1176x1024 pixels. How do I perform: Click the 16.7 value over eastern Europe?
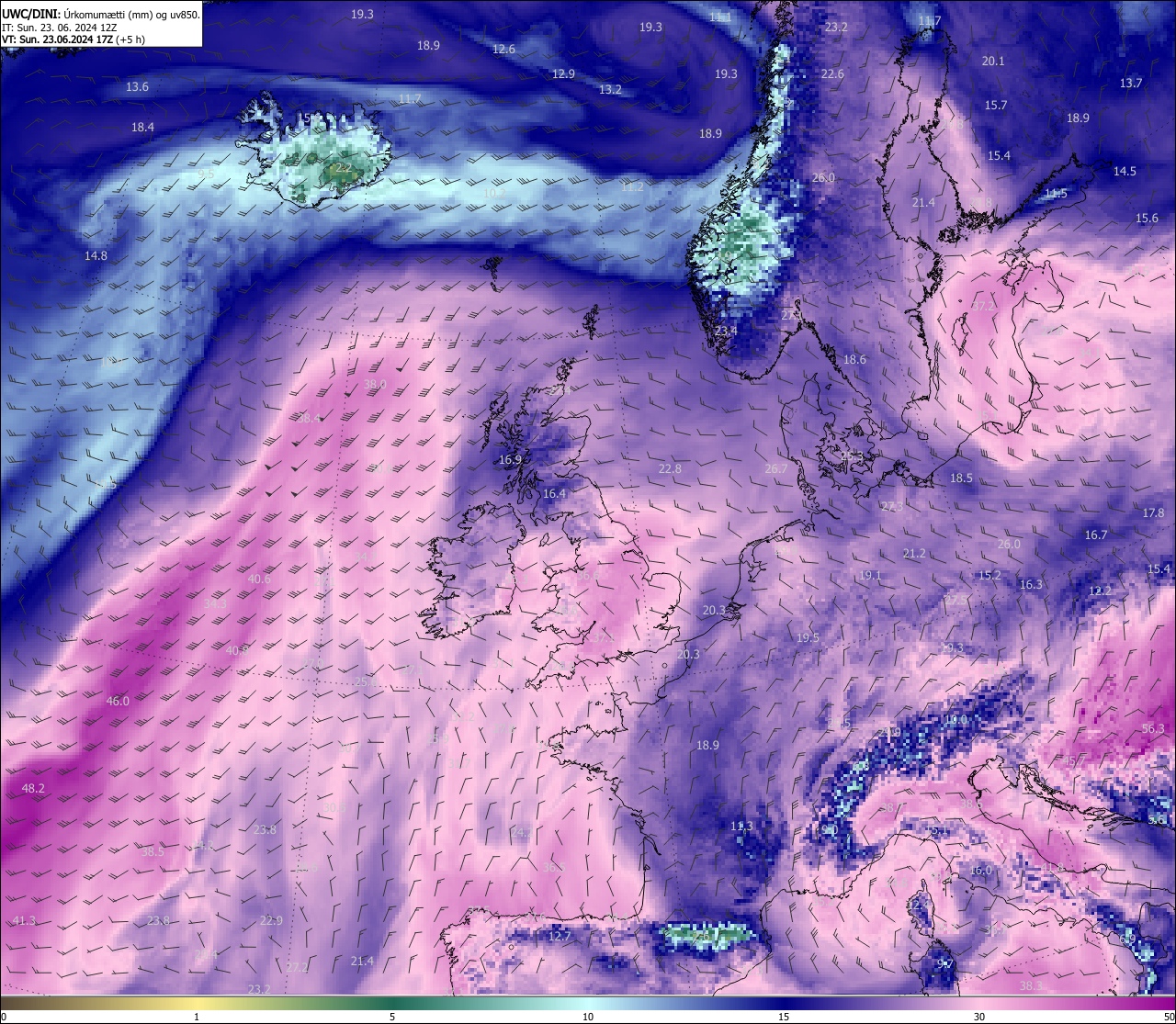[x=1095, y=535]
